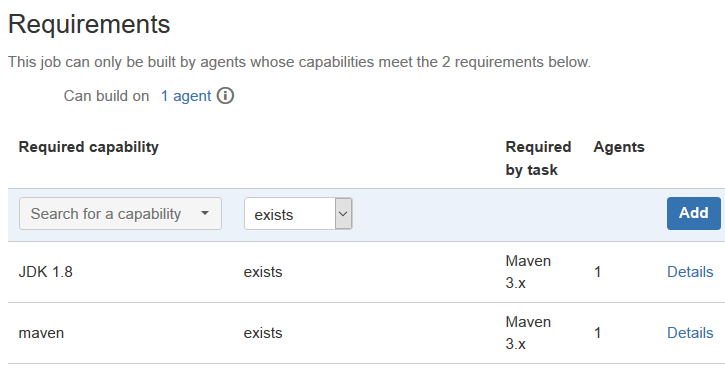Open the Search for a capability dropdown

[x=120, y=214]
